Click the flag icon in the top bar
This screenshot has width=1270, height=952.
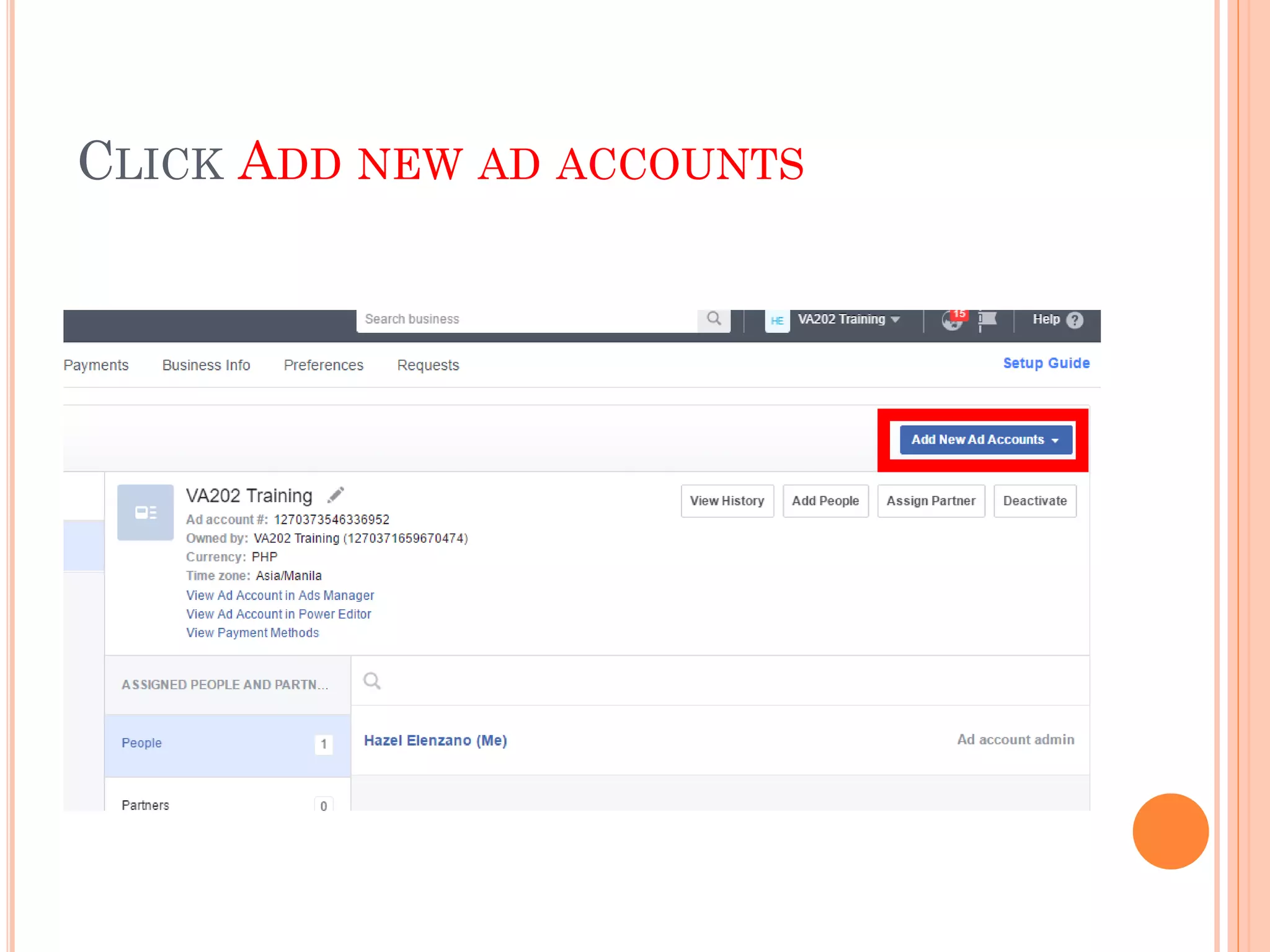(987, 320)
